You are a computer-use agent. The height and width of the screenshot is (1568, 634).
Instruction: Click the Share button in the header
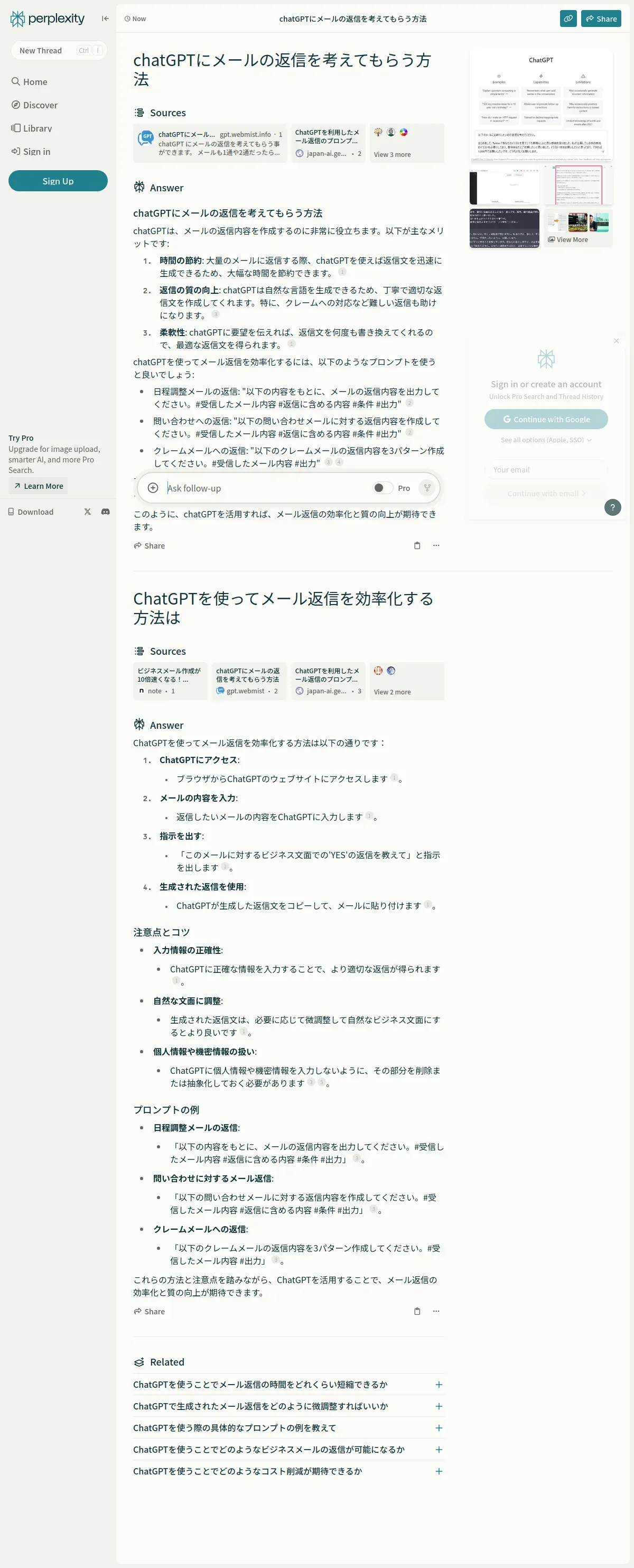(601, 19)
